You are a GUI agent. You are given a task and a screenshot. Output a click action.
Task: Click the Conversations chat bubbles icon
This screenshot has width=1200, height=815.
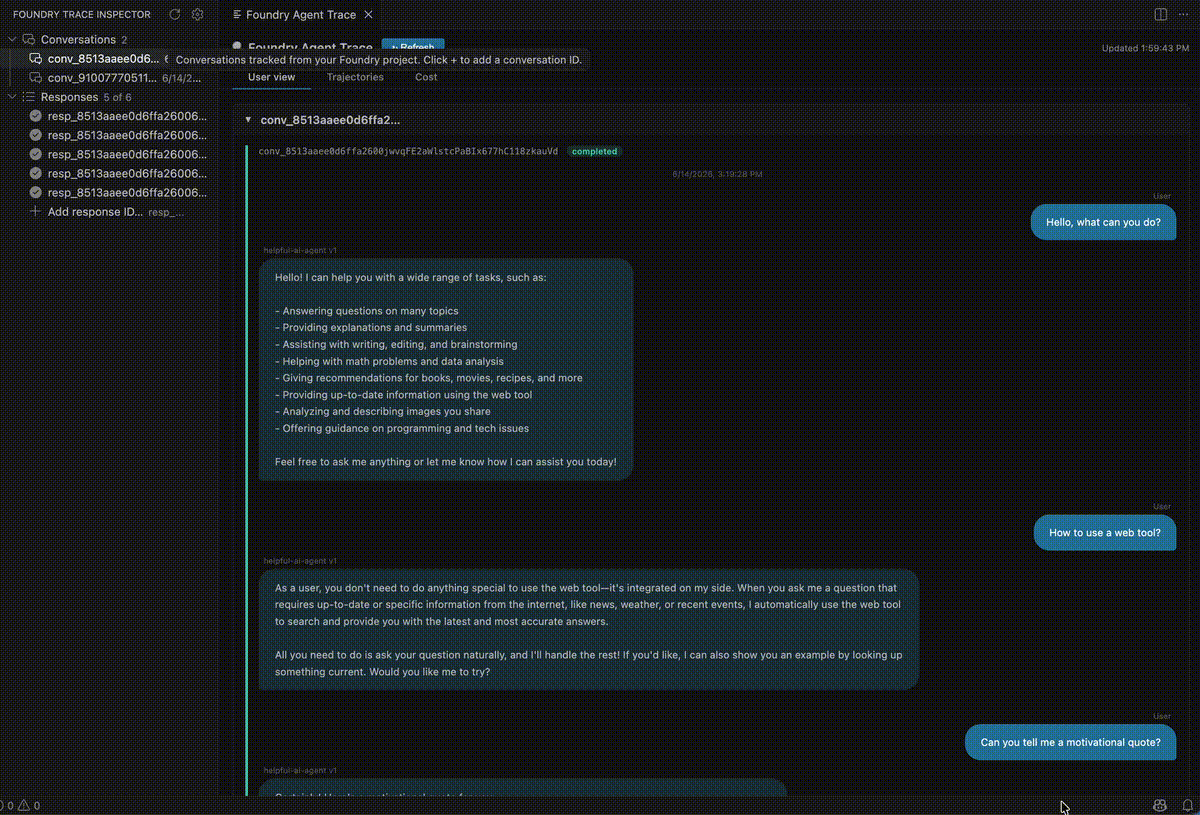point(29,40)
